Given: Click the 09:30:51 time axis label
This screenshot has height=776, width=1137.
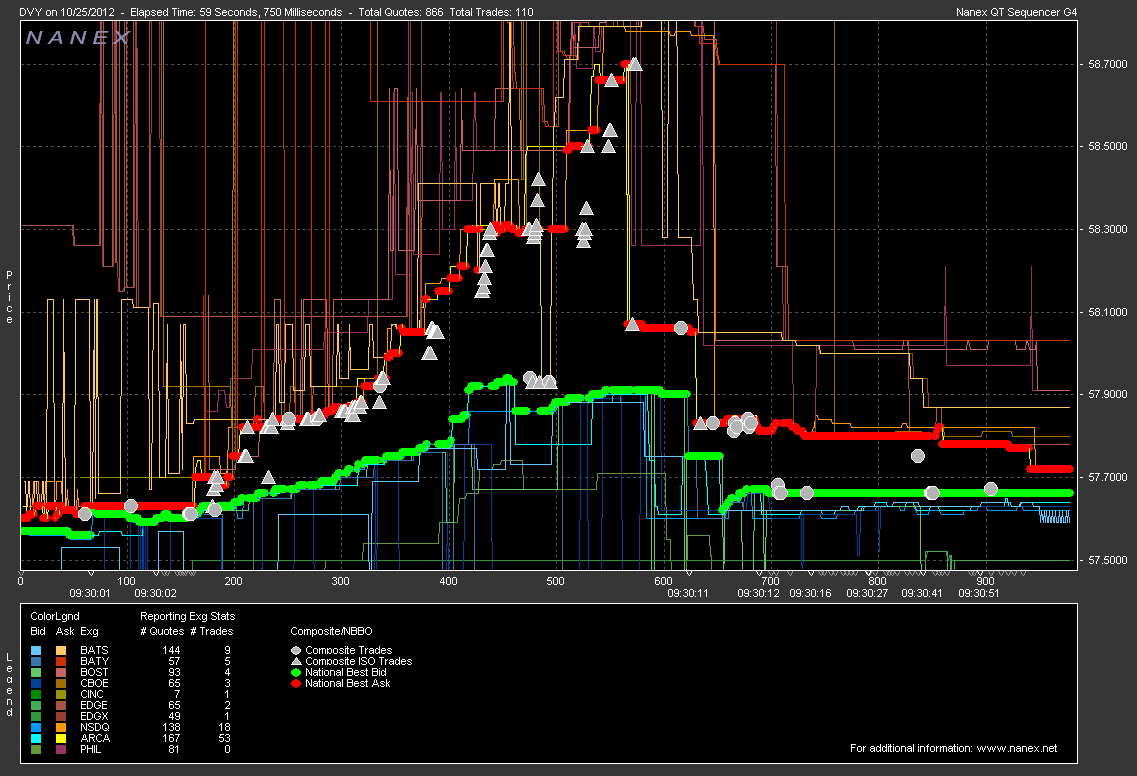Looking at the screenshot, I should [x=979, y=593].
